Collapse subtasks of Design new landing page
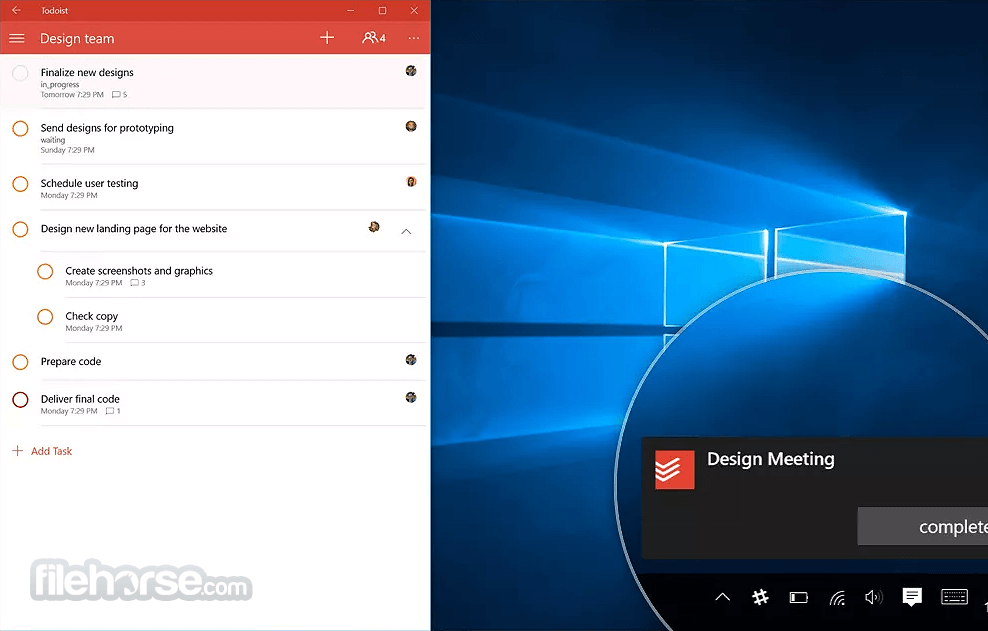The height and width of the screenshot is (631, 988). [x=406, y=231]
